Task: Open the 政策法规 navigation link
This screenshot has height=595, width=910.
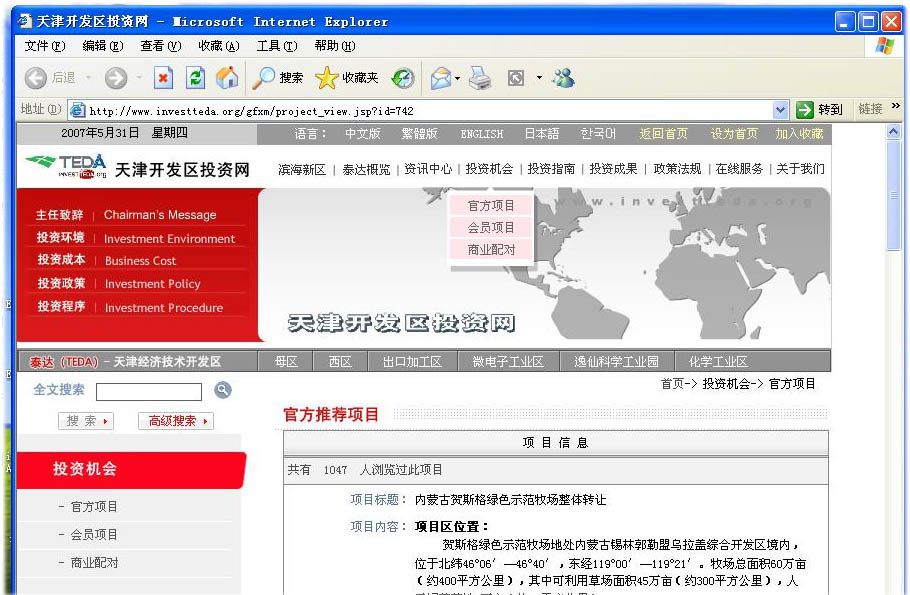Action: pyautogui.click(x=677, y=169)
